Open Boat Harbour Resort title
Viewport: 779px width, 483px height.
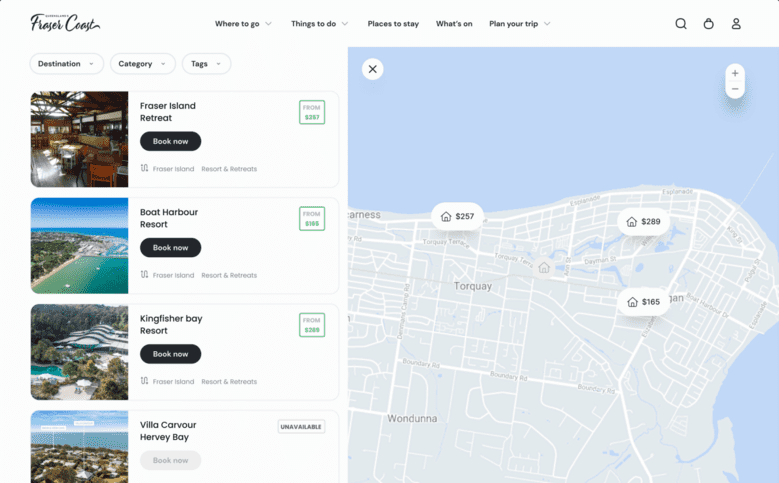[x=169, y=218]
